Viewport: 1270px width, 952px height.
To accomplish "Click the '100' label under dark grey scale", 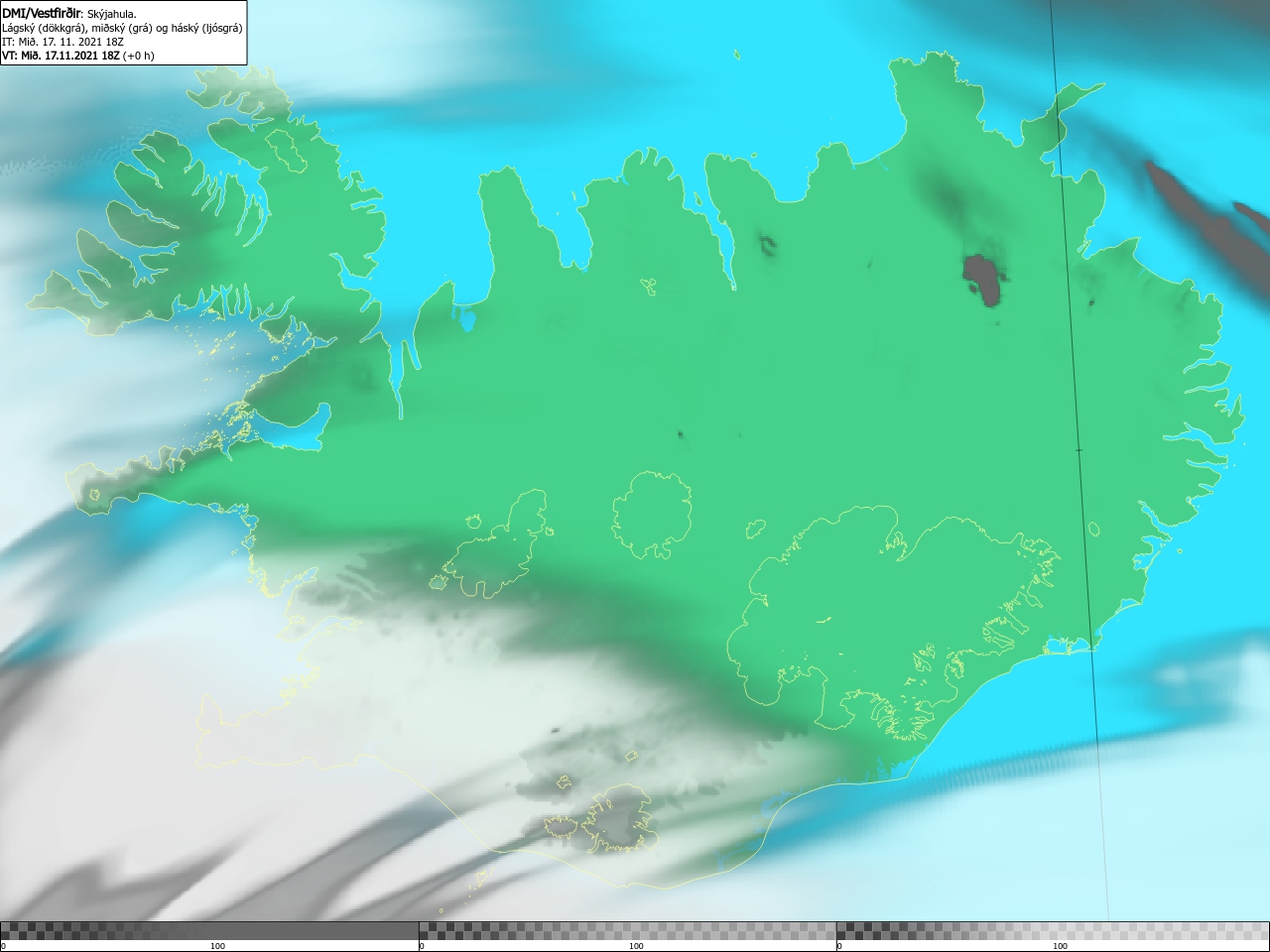I will coord(217,946).
